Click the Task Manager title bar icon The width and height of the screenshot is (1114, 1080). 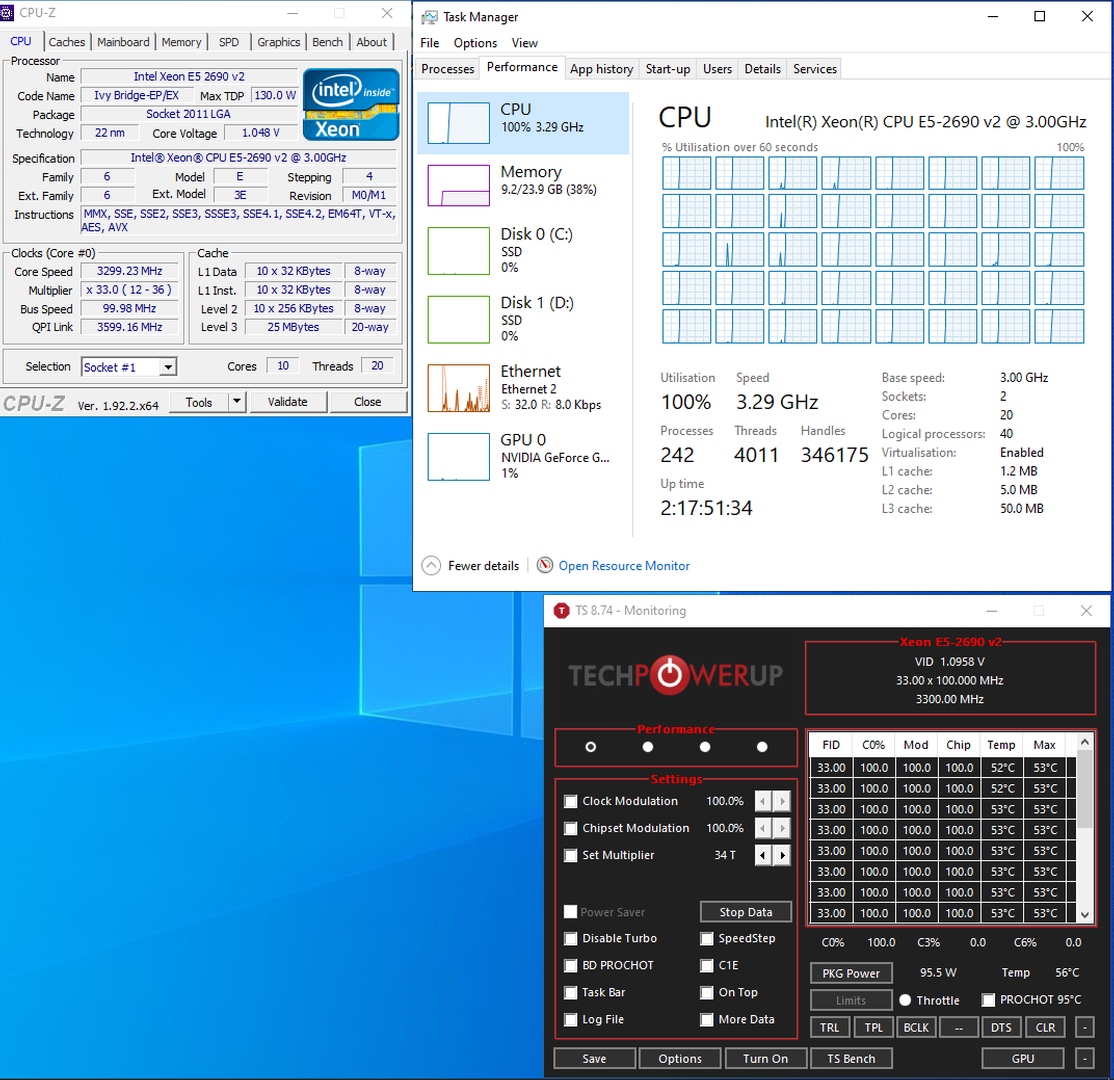click(x=429, y=17)
